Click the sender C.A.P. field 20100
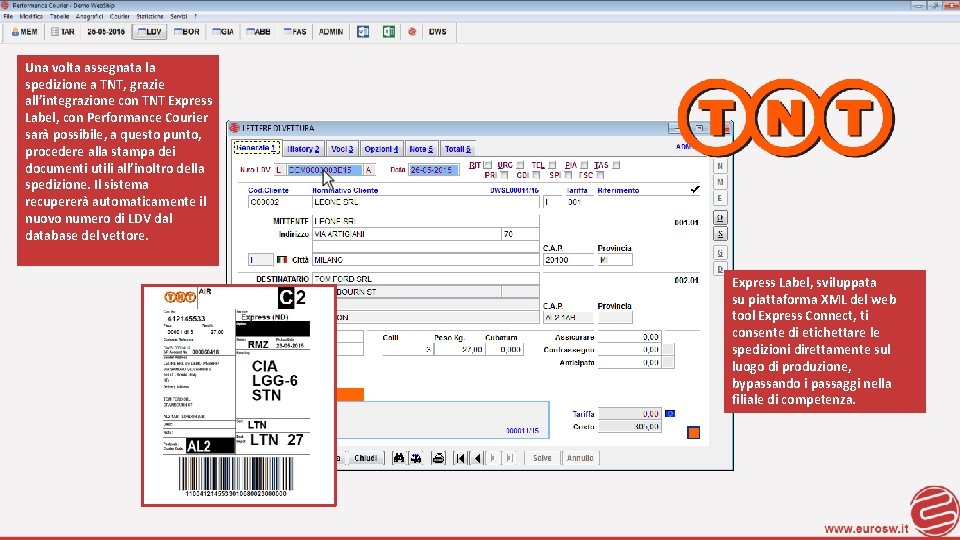960x540 pixels. [568, 260]
